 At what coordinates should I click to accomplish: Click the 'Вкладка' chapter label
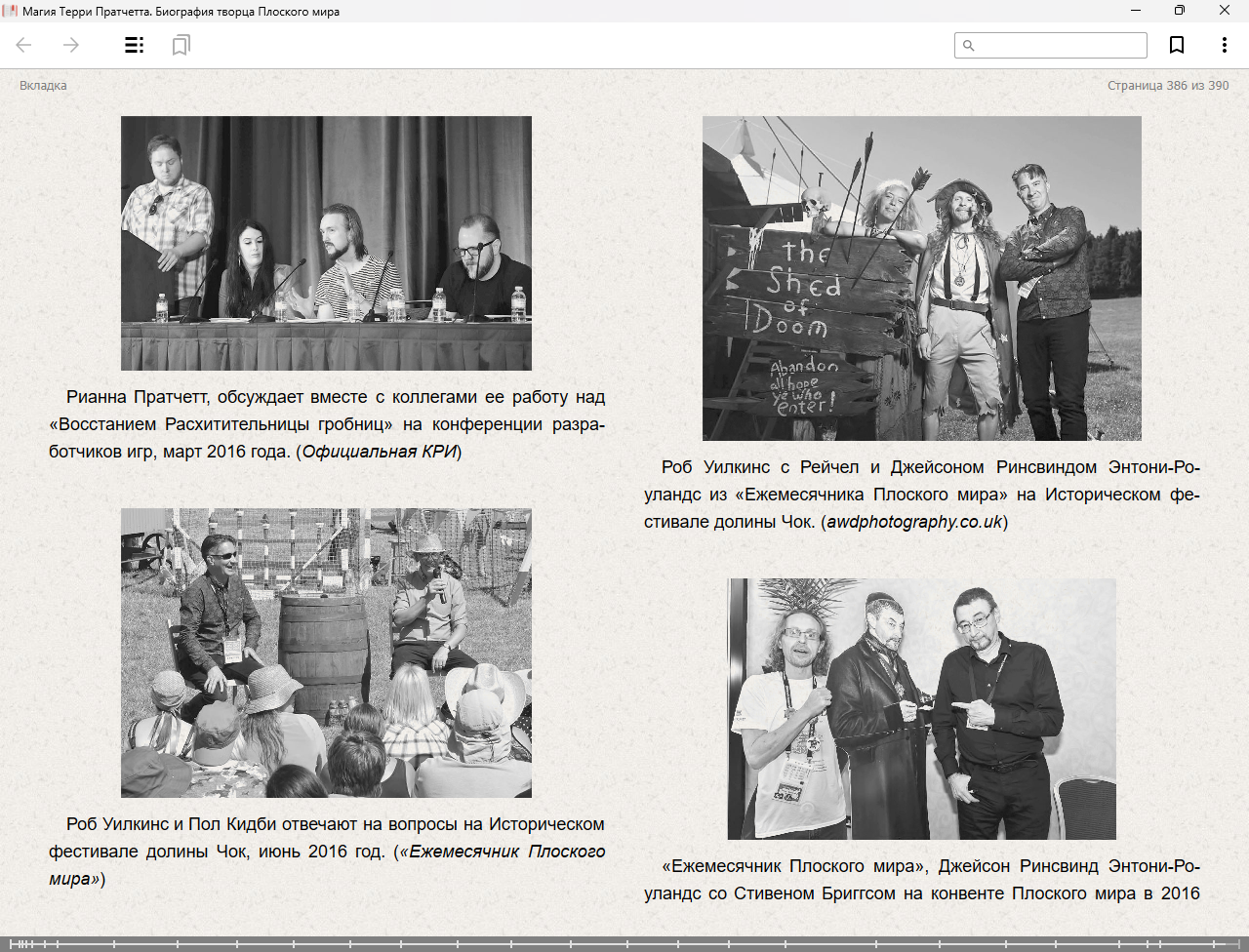(43, 86)
